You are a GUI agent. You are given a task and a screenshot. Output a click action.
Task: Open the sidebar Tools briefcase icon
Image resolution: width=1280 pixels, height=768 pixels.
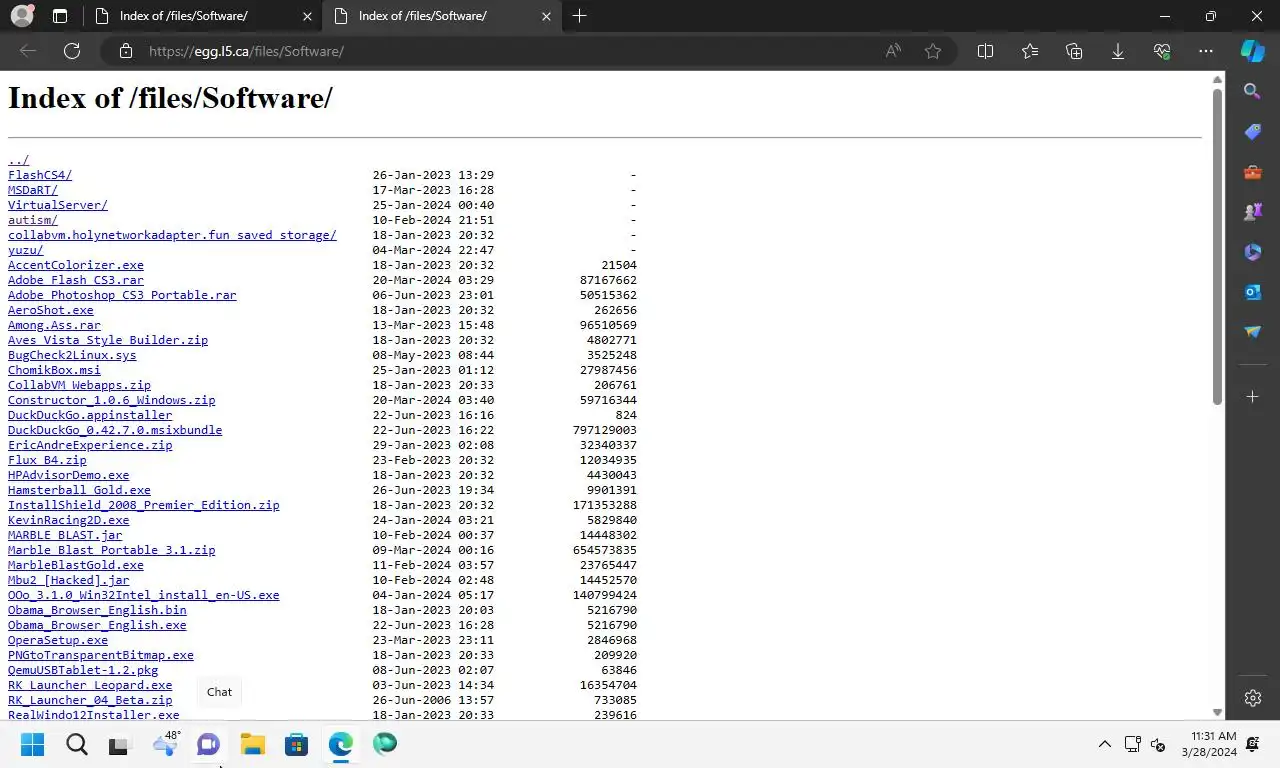[1252, 172]
